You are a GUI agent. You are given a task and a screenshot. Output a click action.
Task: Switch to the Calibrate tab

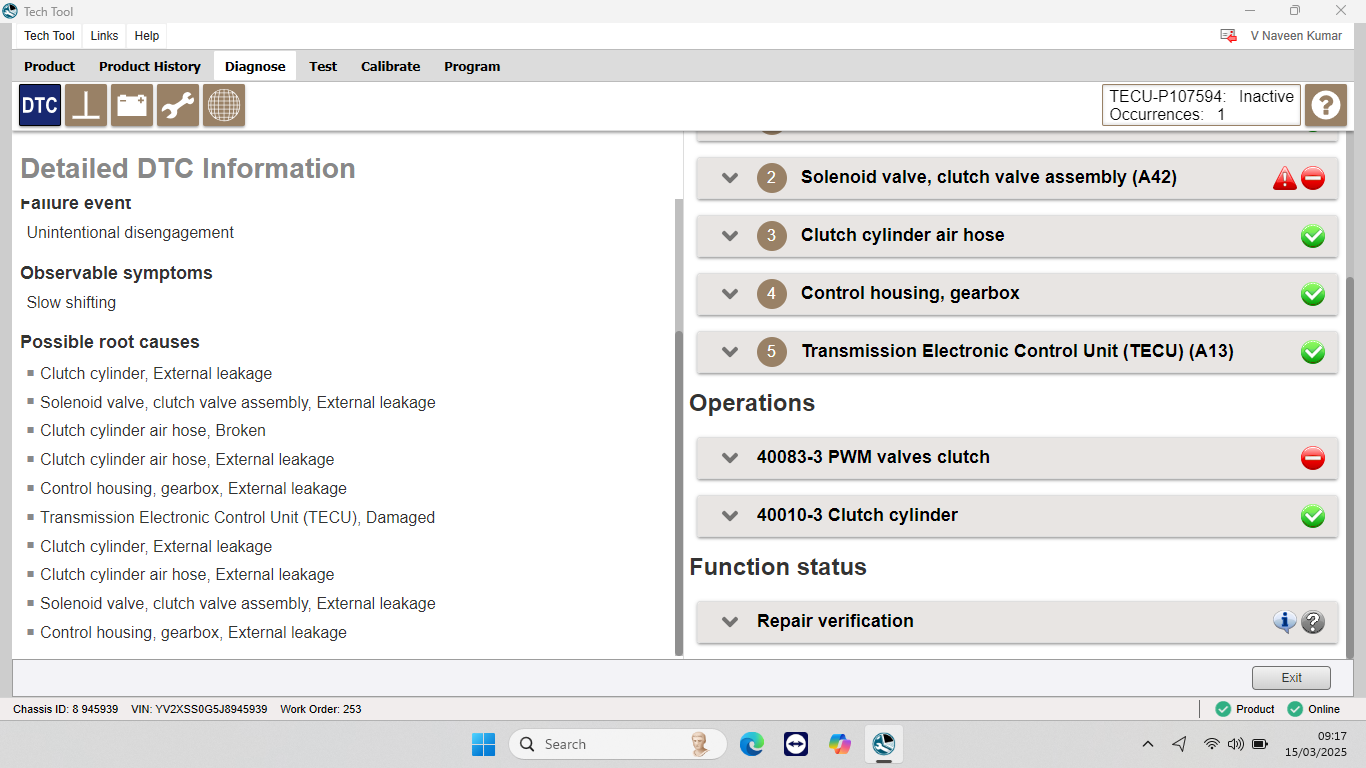coord(391,66)
